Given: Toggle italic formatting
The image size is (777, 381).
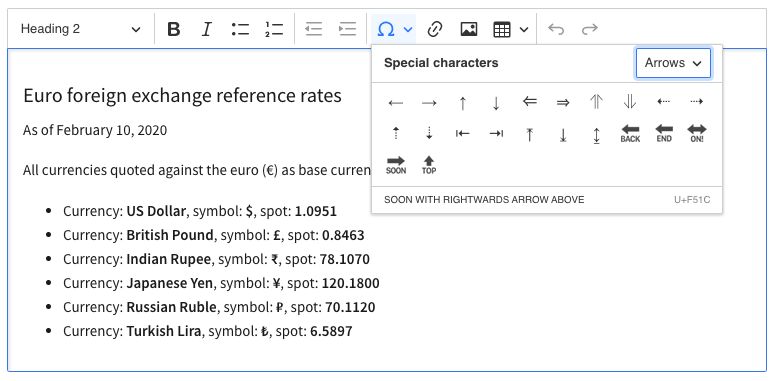Looking at the screenshot, I should point(207,29).
